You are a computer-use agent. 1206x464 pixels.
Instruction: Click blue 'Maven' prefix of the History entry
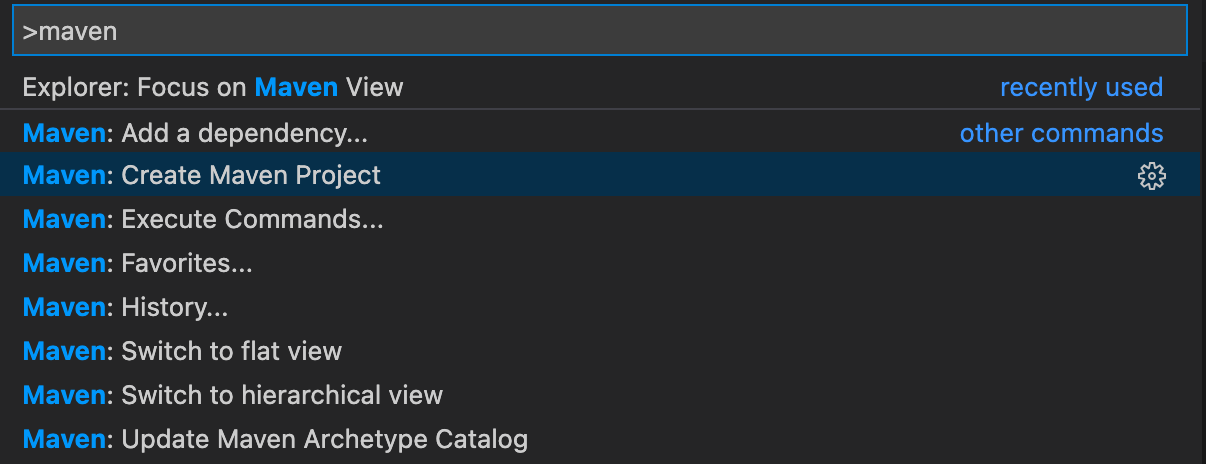click(64, 307)
